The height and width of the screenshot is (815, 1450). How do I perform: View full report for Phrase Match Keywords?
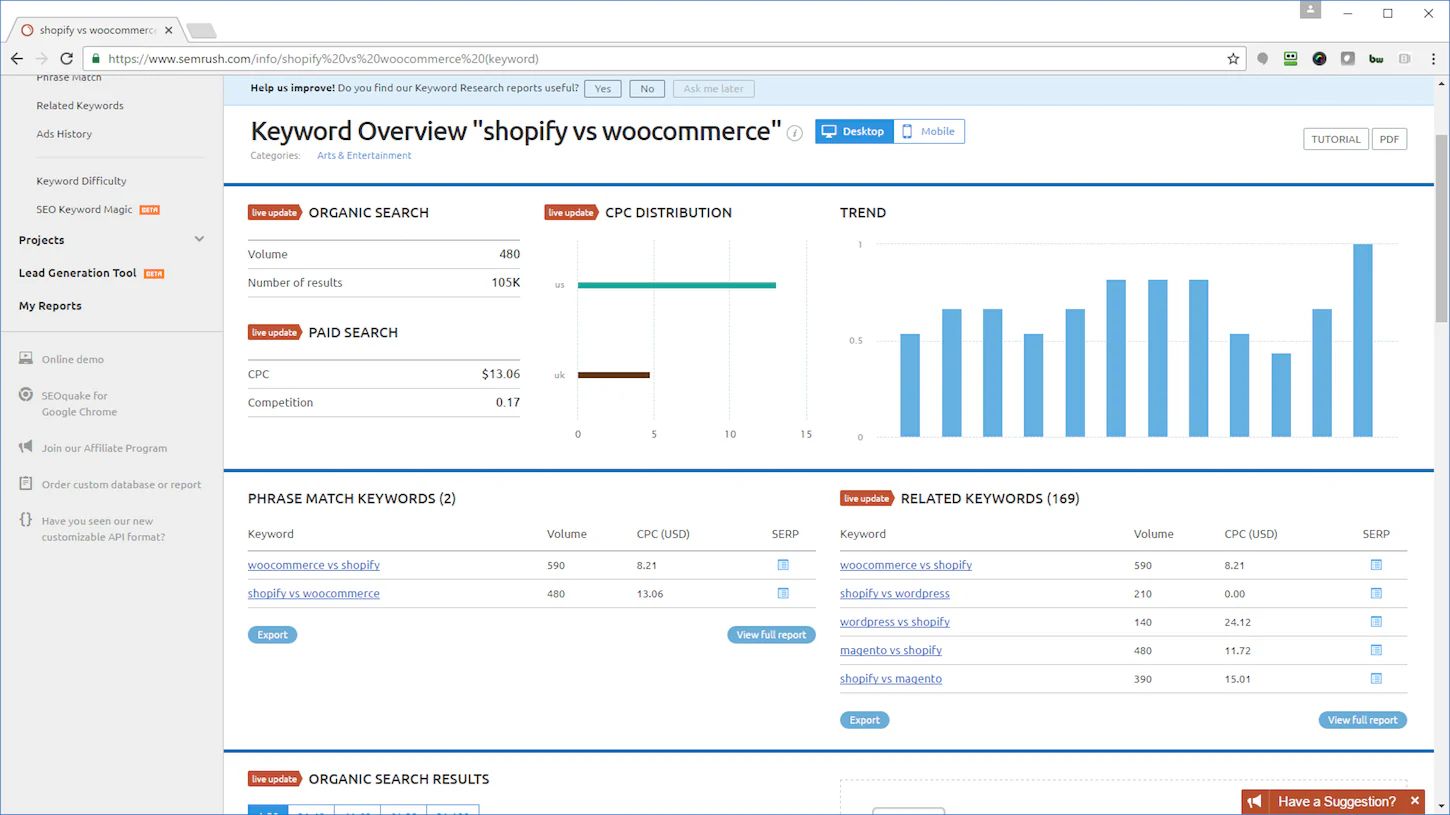coord(771,635)
